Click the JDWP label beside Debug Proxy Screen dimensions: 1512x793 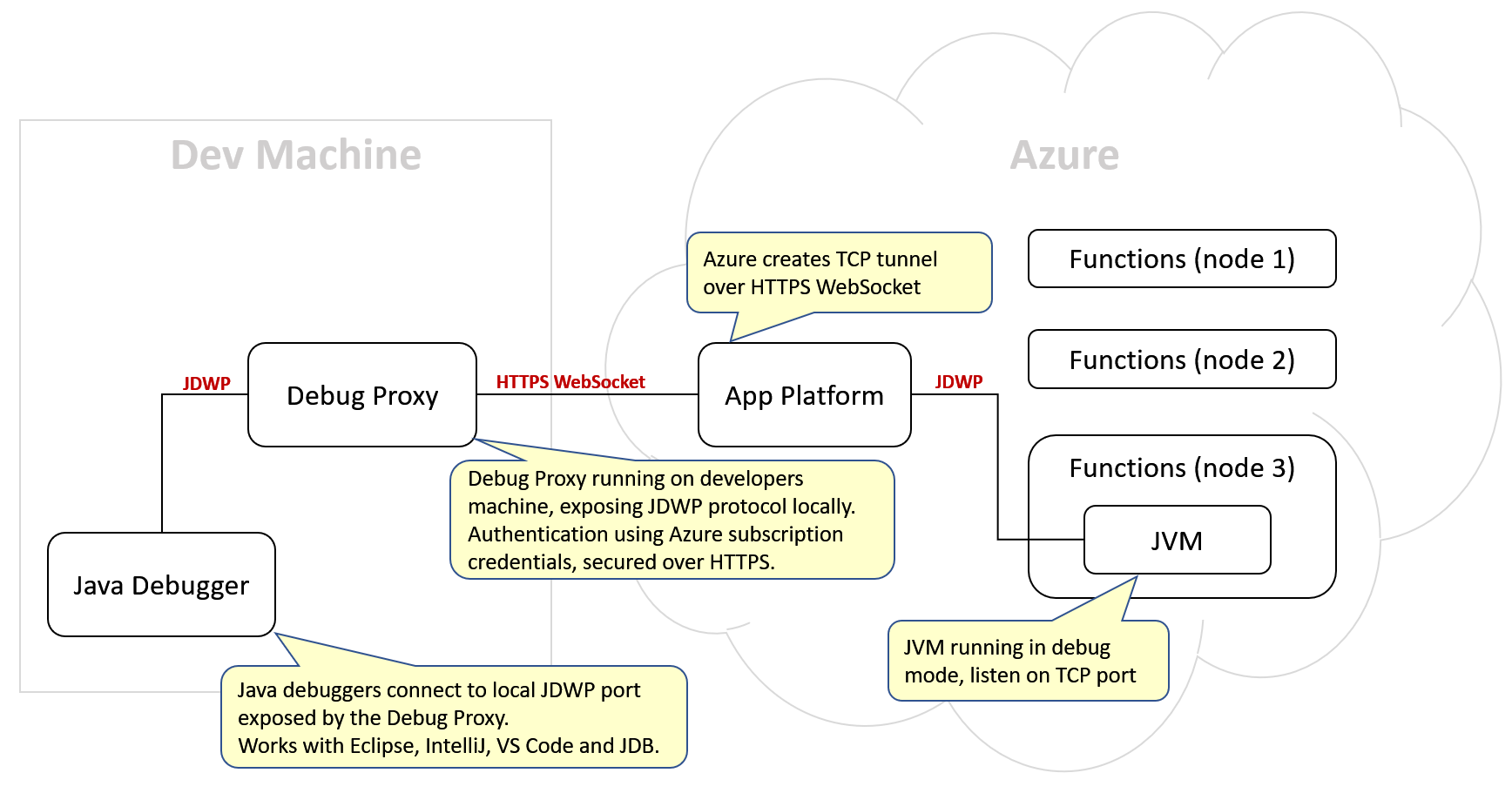[206, 384]
